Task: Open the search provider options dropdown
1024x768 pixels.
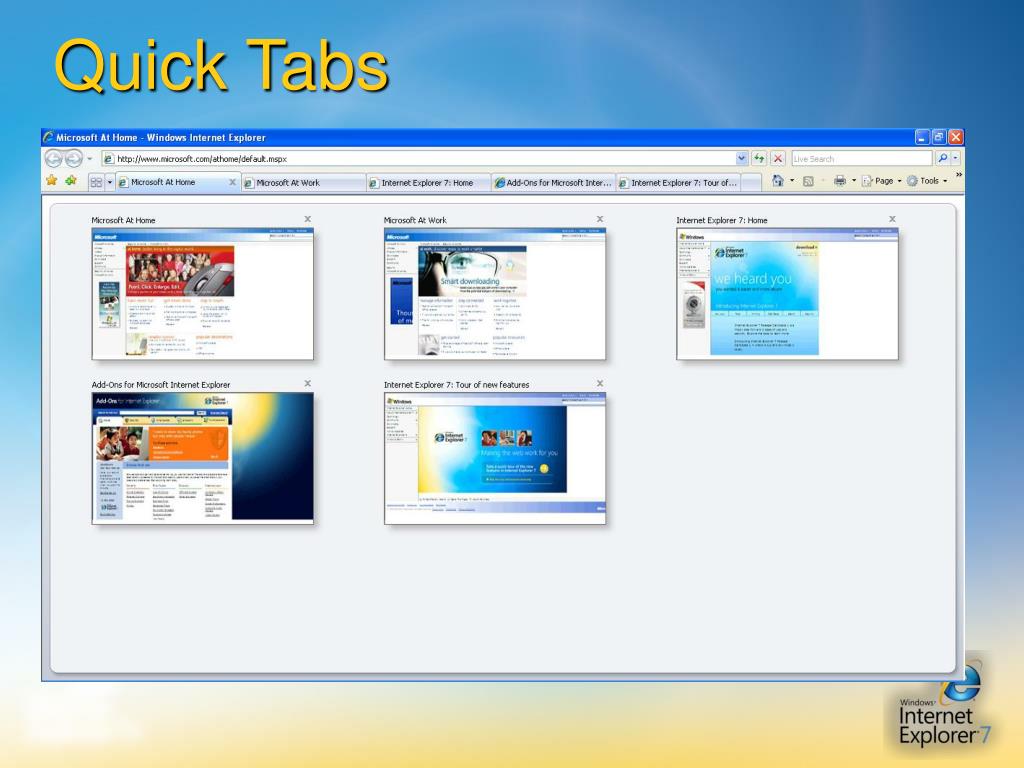Action: point(955,158)
